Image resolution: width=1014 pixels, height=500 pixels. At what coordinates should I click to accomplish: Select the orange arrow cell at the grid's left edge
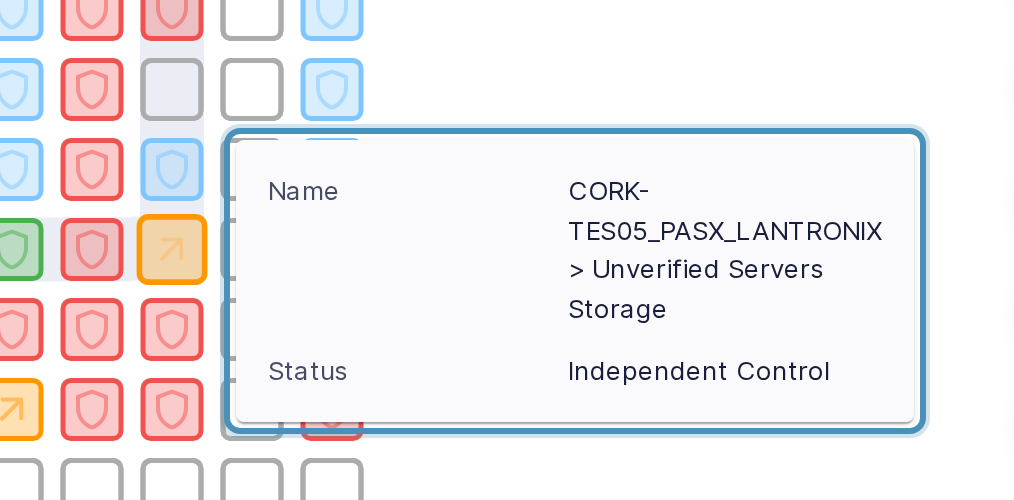coord(13,409)
